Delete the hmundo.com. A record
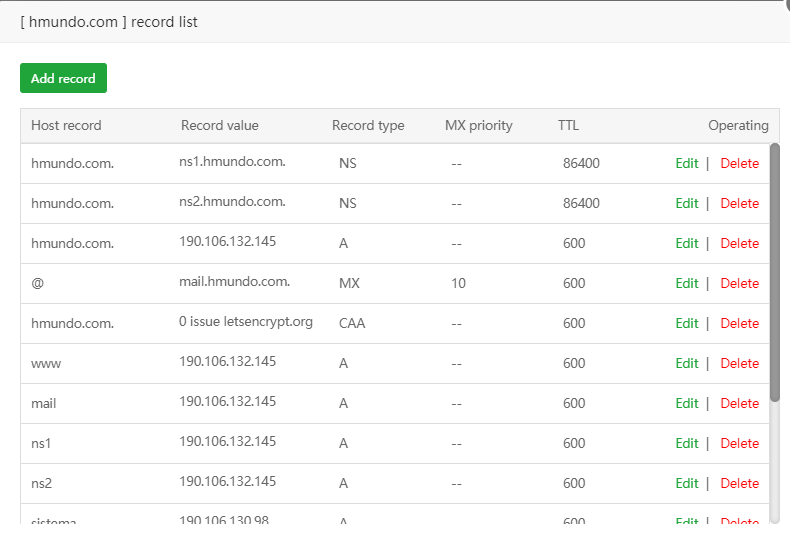Viewport: 790px width, 539px height. click(740, 243)
